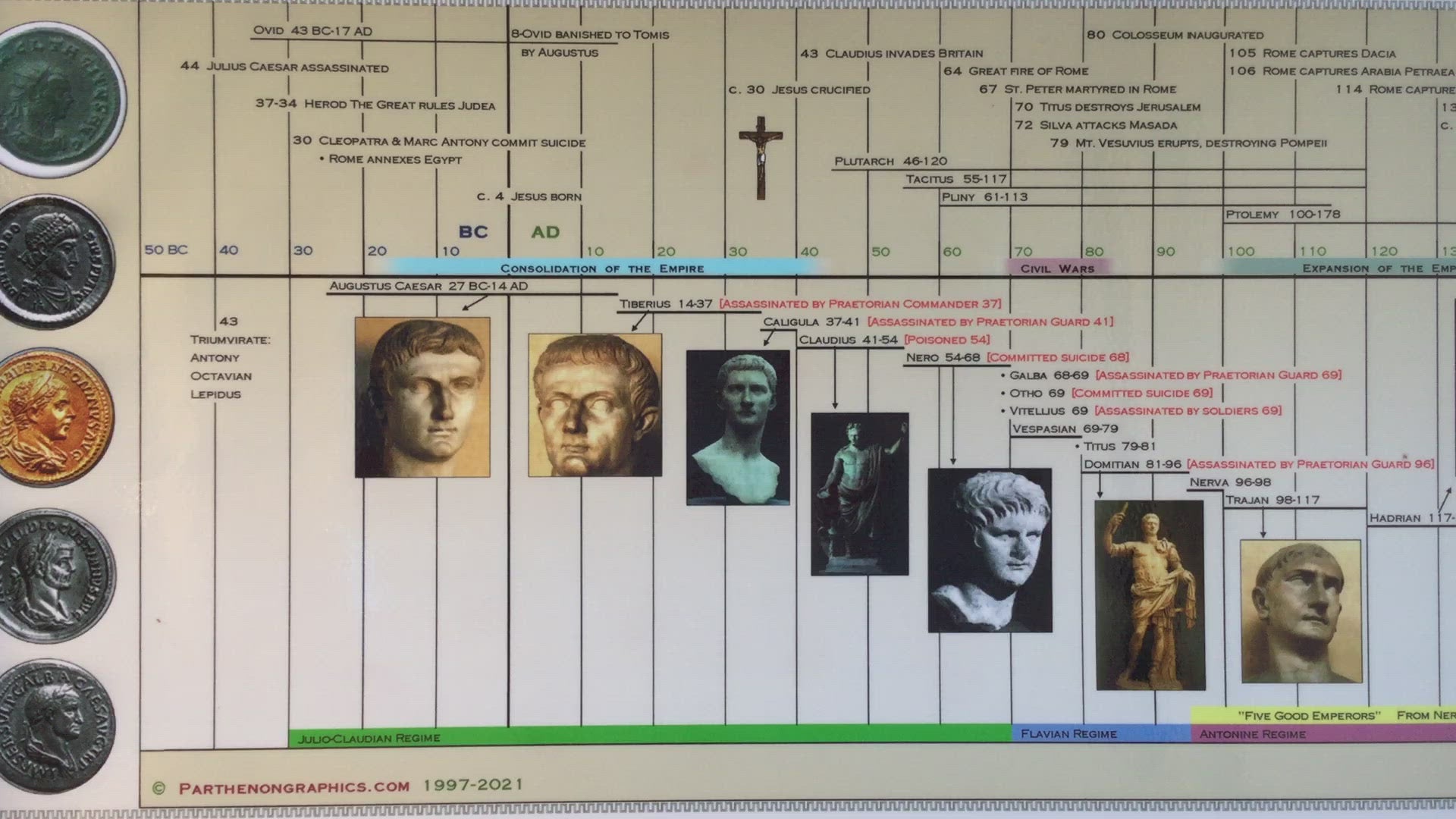Screen dimensions: 1456x819
Task: Select the blue Flavian Regime bar
Action: [1100, 733]
